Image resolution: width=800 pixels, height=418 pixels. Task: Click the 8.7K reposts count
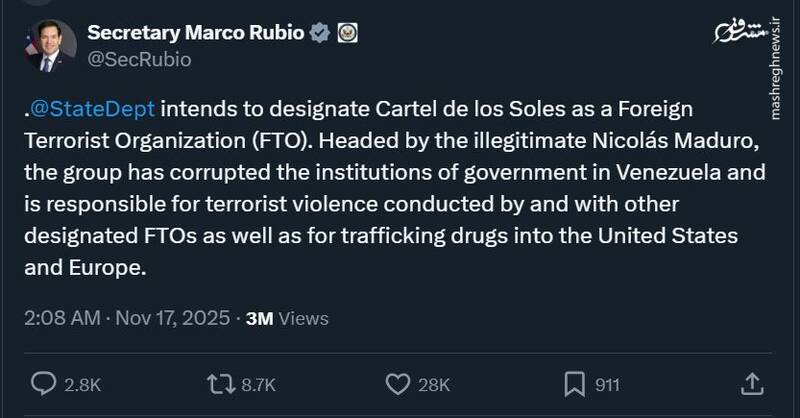click(257, 384)
